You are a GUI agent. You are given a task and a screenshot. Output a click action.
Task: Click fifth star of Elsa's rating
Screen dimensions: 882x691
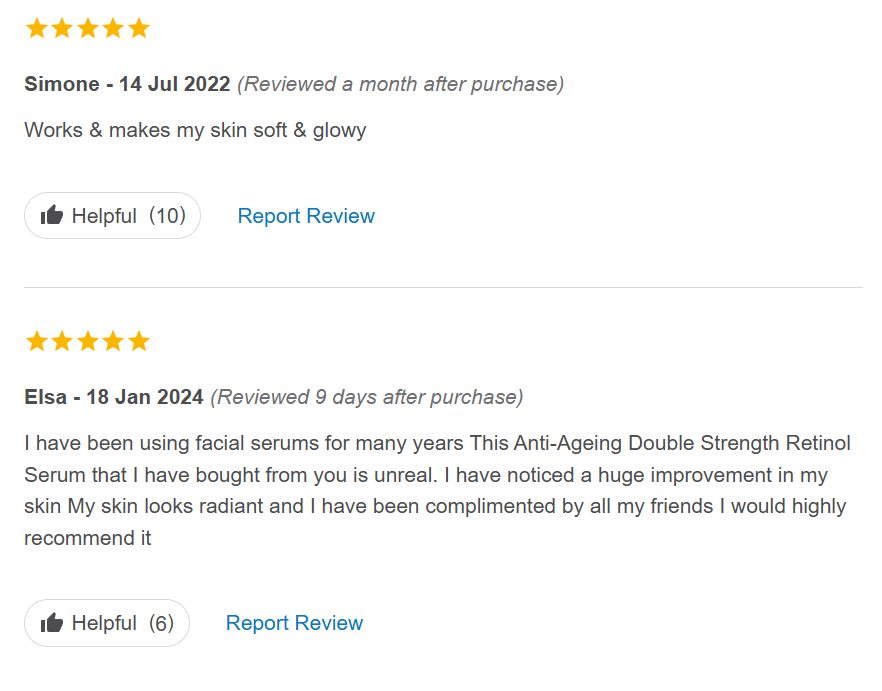coord(139,341)
